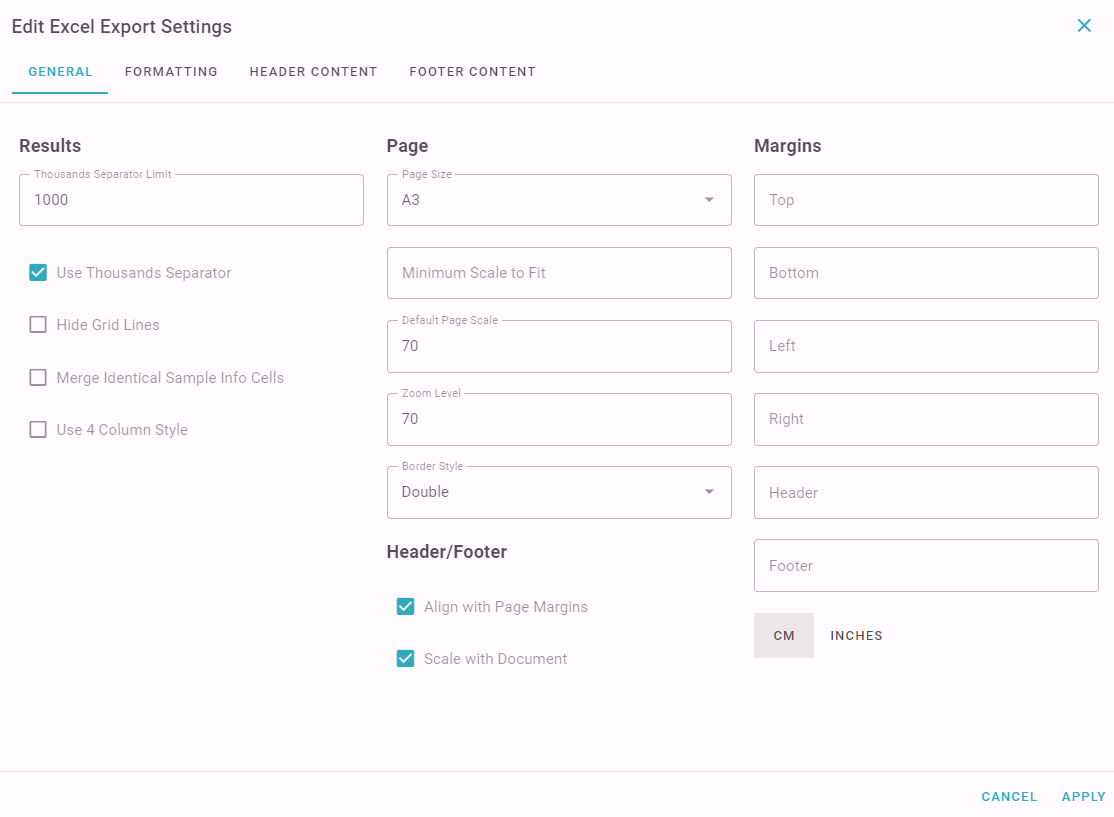Viewport: 1114px width, 817px height.
Task: Uncheck Align with Page Margins
Action: coord(405,607)
